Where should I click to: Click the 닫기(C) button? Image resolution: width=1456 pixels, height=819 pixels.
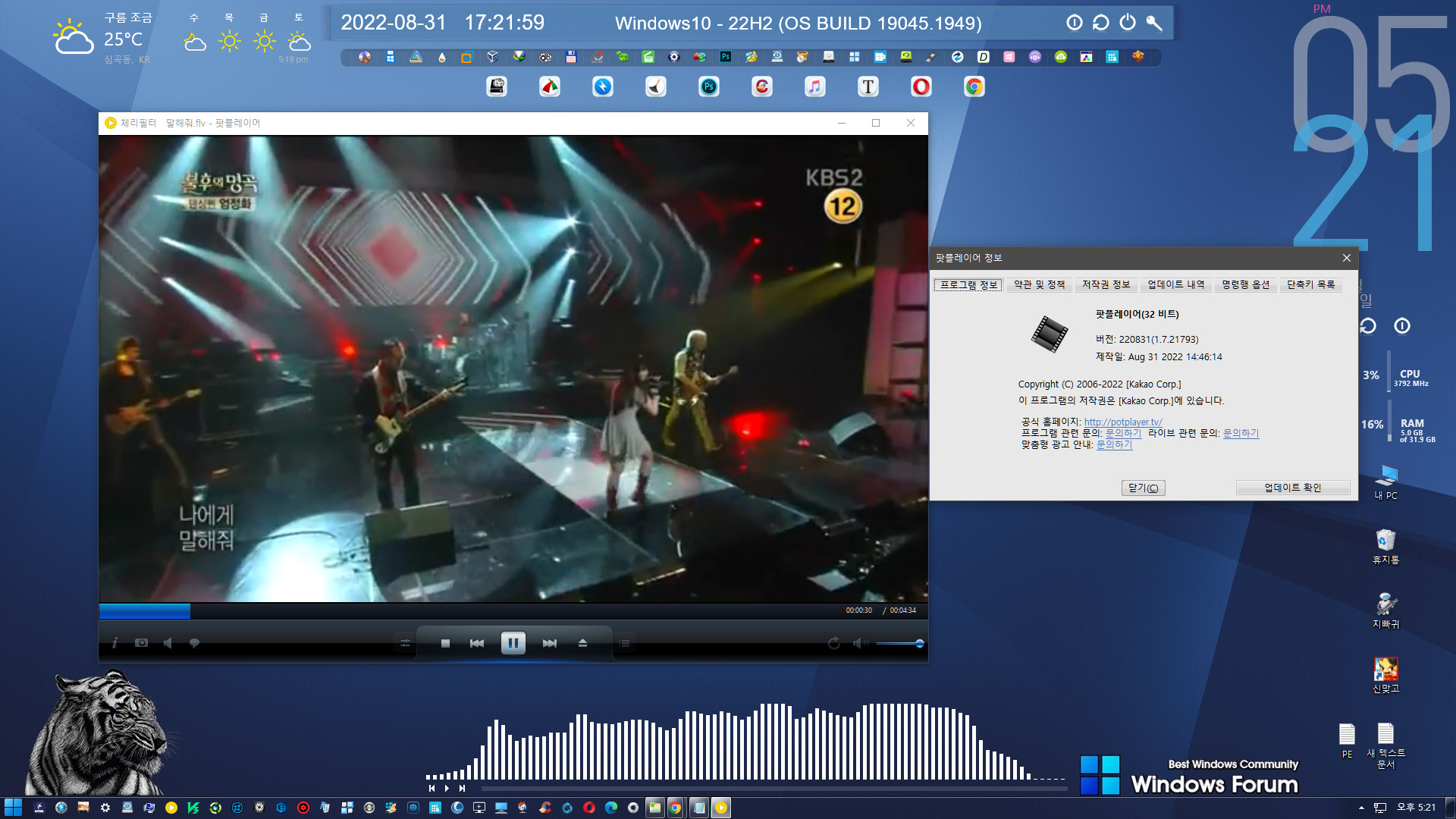click(1143, 488)
